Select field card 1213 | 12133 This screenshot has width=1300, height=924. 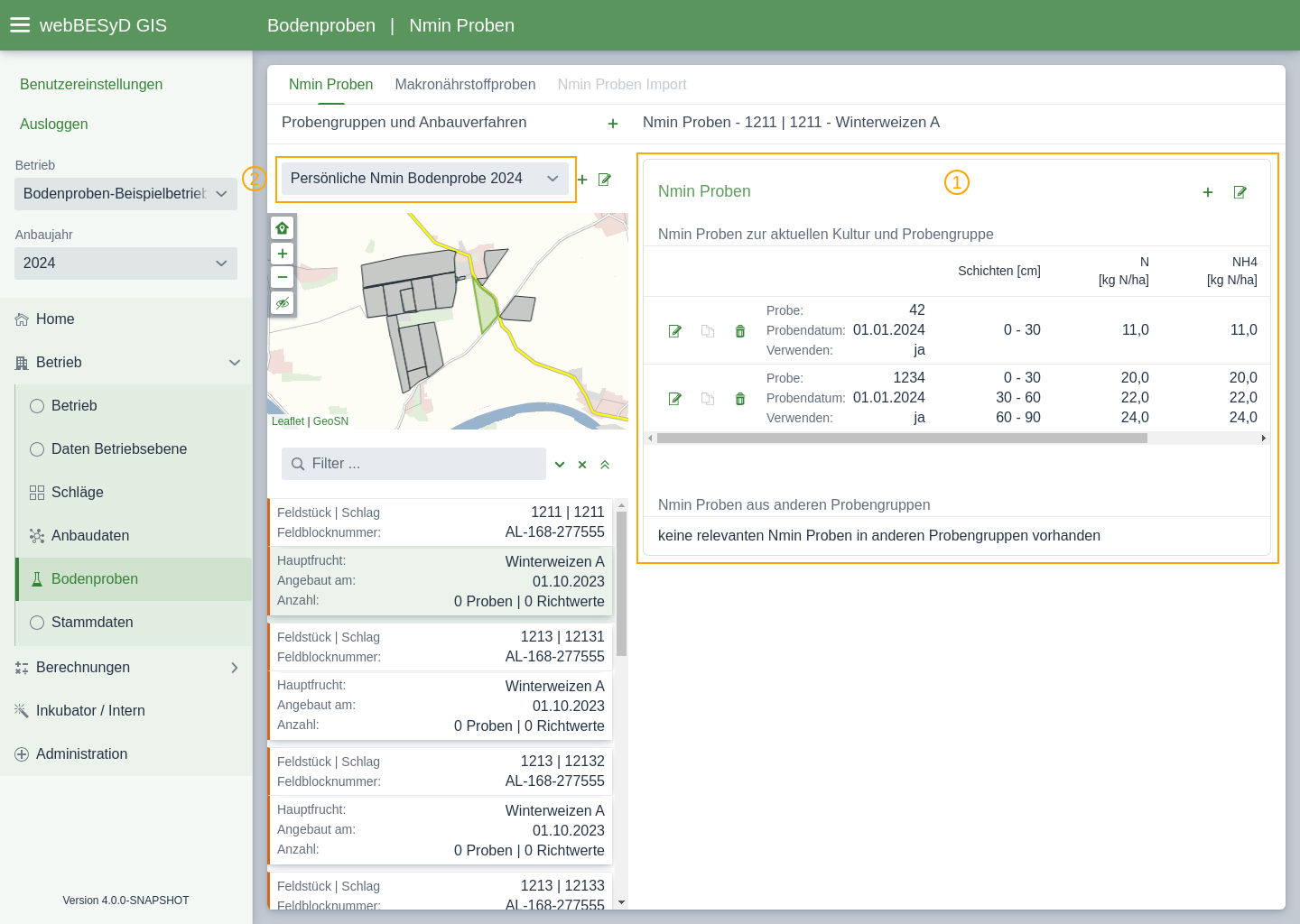[x=441, y=891]
